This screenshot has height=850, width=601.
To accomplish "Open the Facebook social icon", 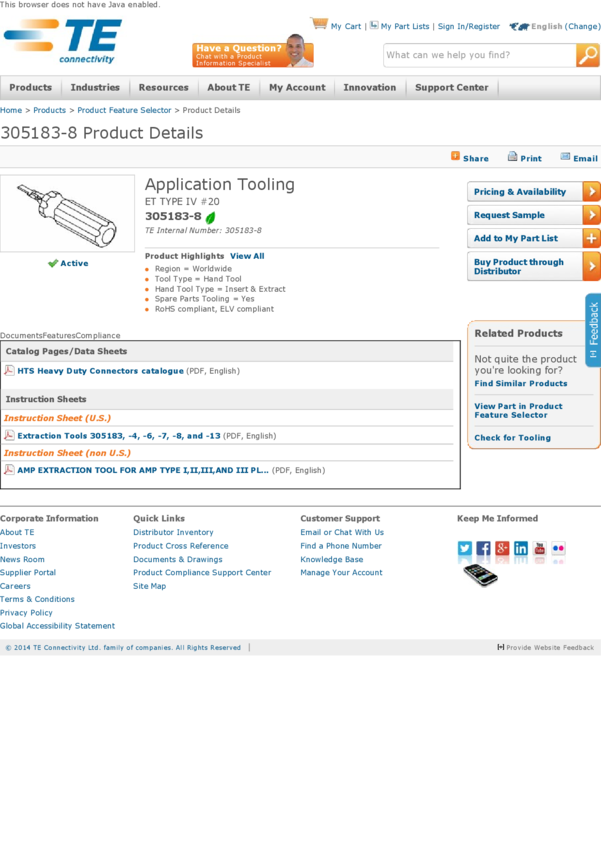I will point(484,548).
